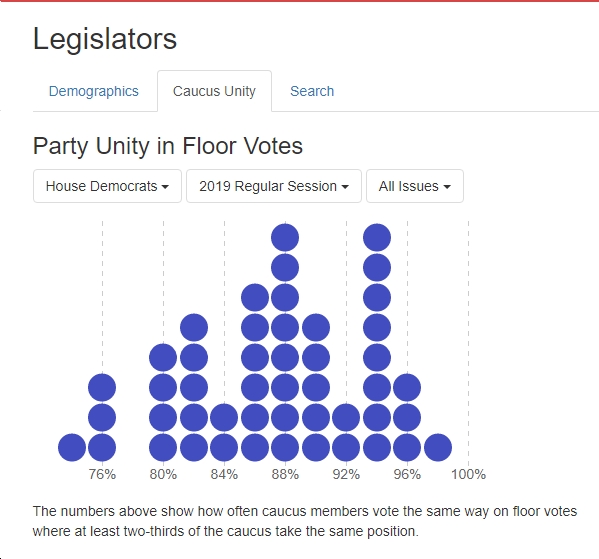Click the topmost dot in the 88% column
Screen dimensions: 599x559
pos(285,238)
